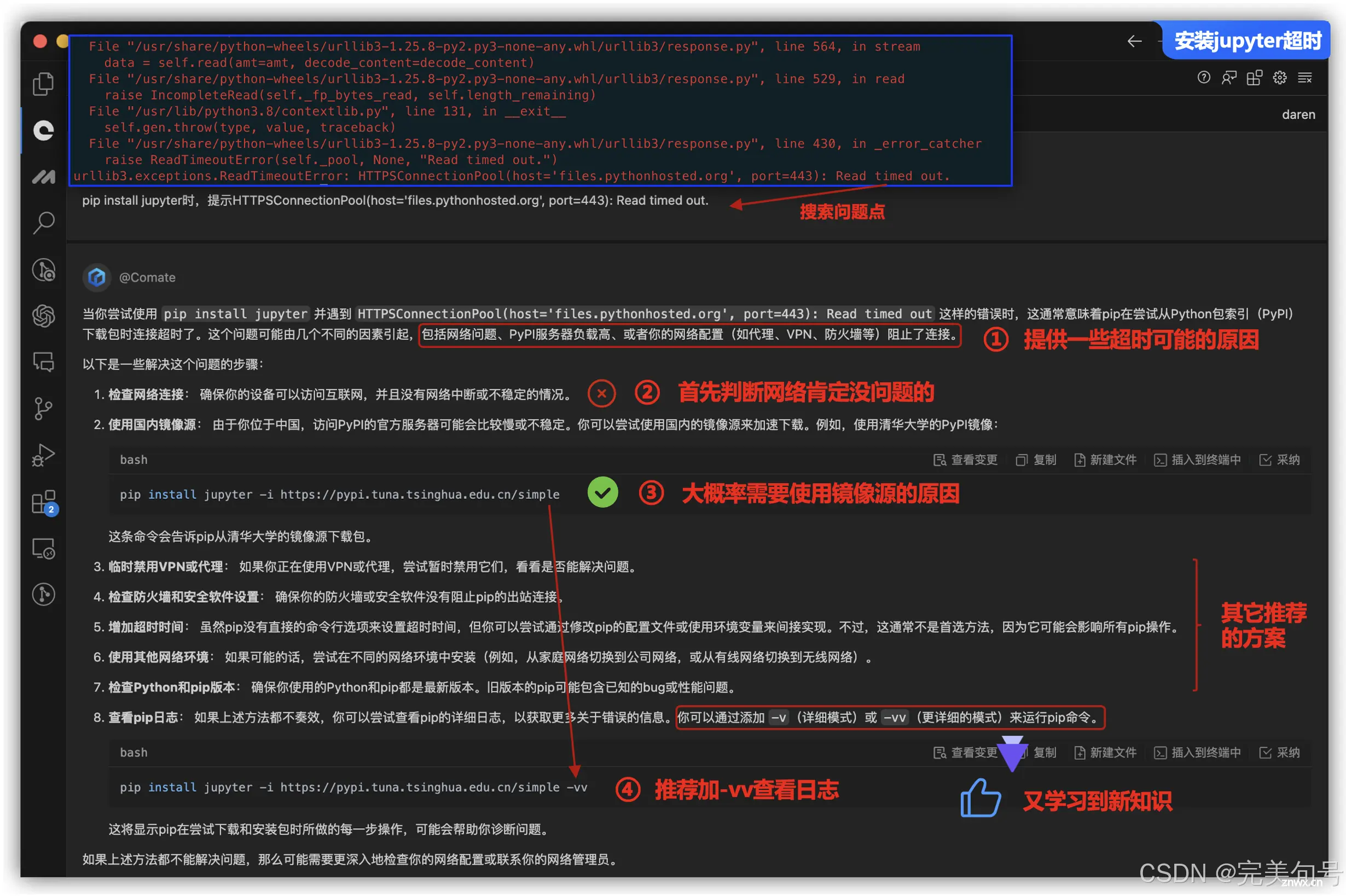Screen dimensions: 1346x896
Task: Open Comate settings gear
Action: (x=1279, y=78)
